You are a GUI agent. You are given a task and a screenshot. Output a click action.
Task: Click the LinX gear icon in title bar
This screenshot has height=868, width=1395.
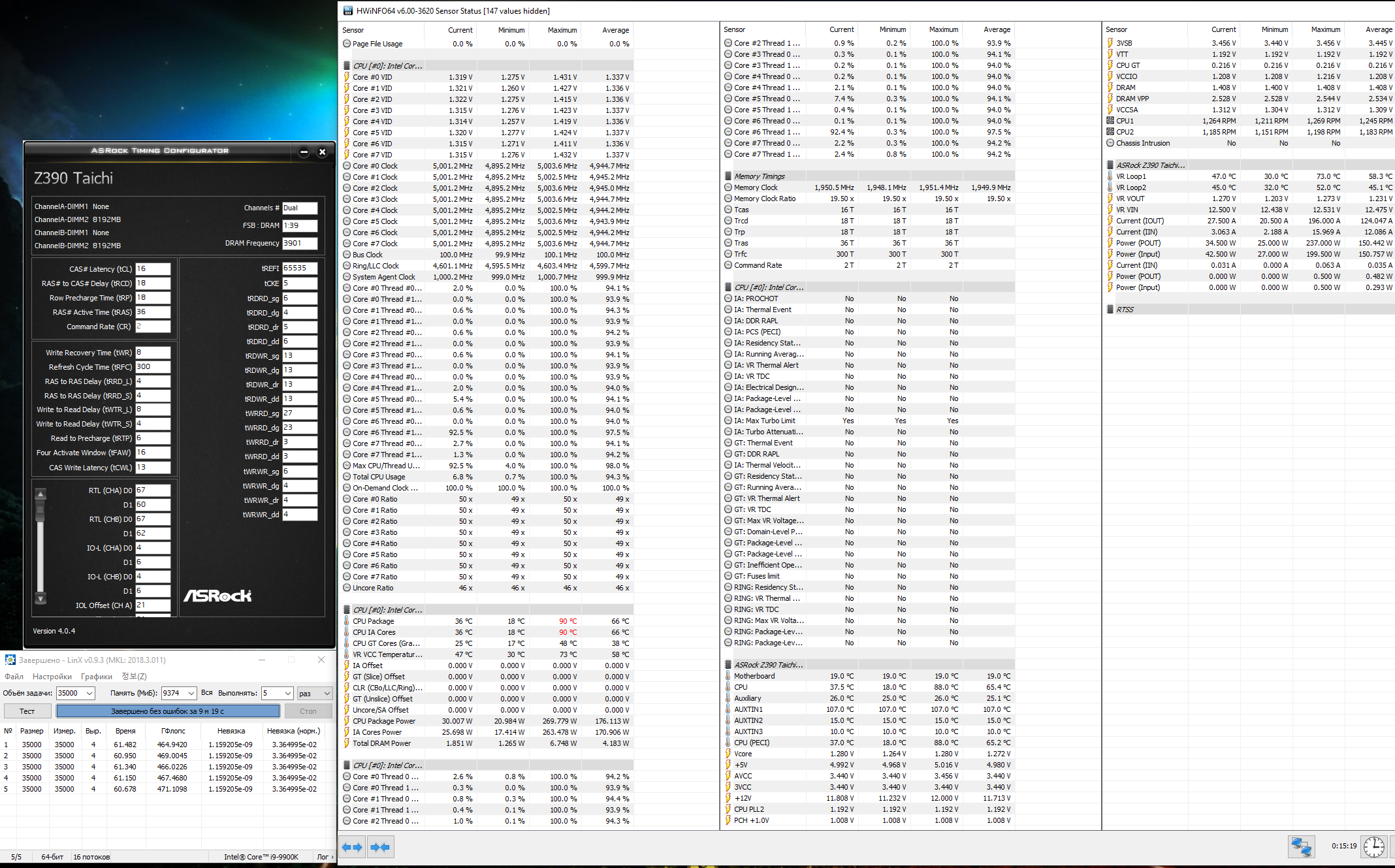click(10, 660)
